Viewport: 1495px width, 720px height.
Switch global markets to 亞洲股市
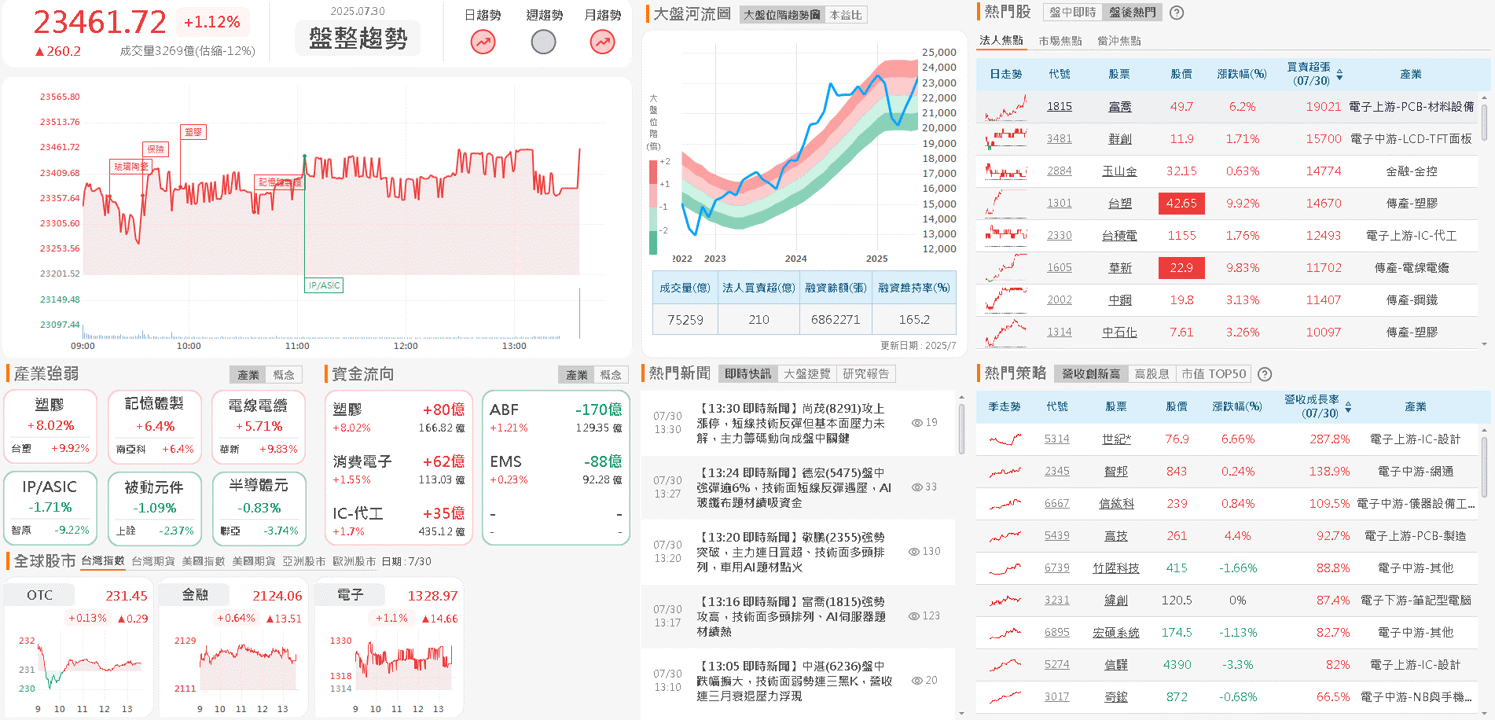(x=302, y=562)
